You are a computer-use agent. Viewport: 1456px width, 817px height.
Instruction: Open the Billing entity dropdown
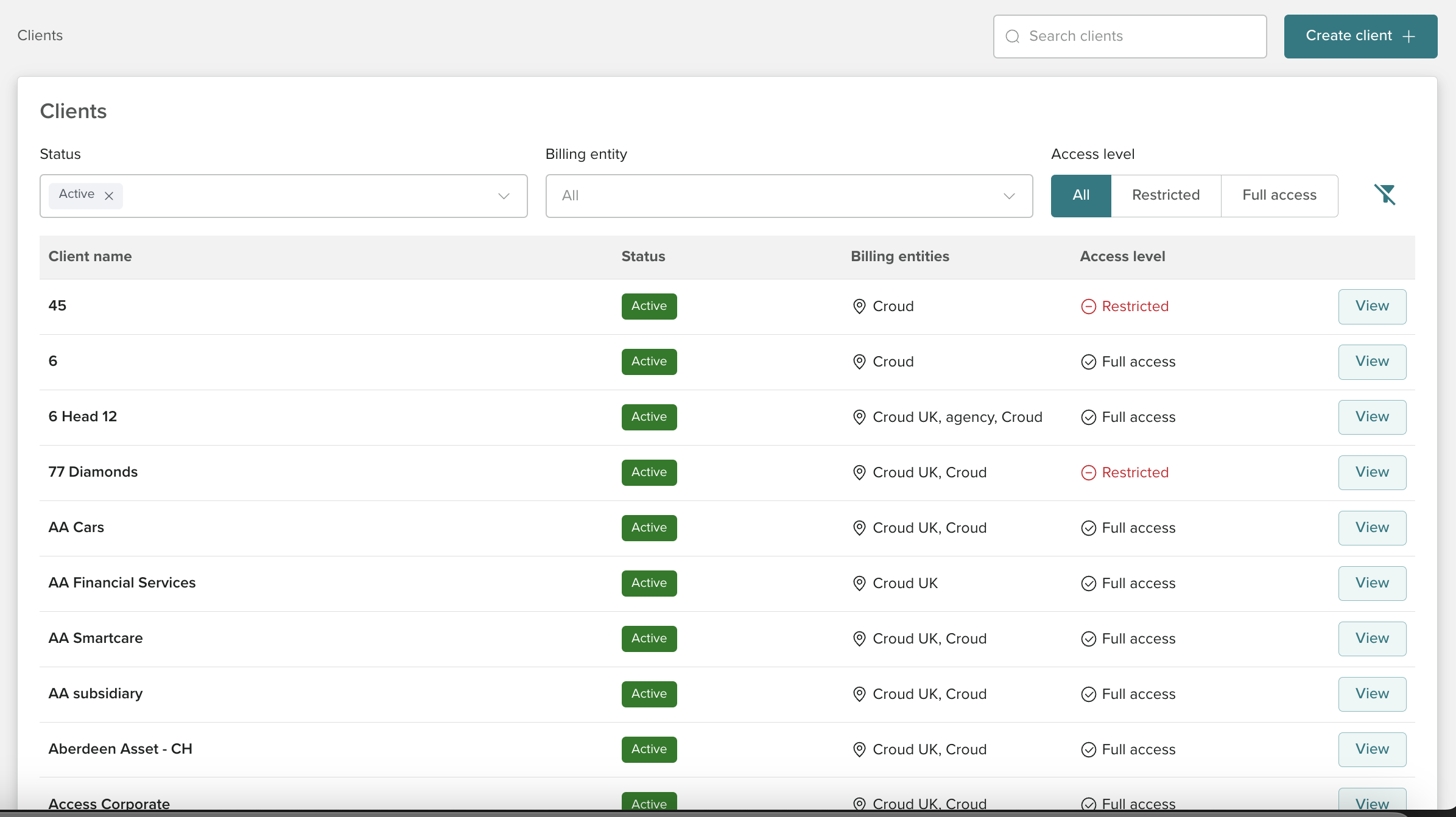coord(789,196)
